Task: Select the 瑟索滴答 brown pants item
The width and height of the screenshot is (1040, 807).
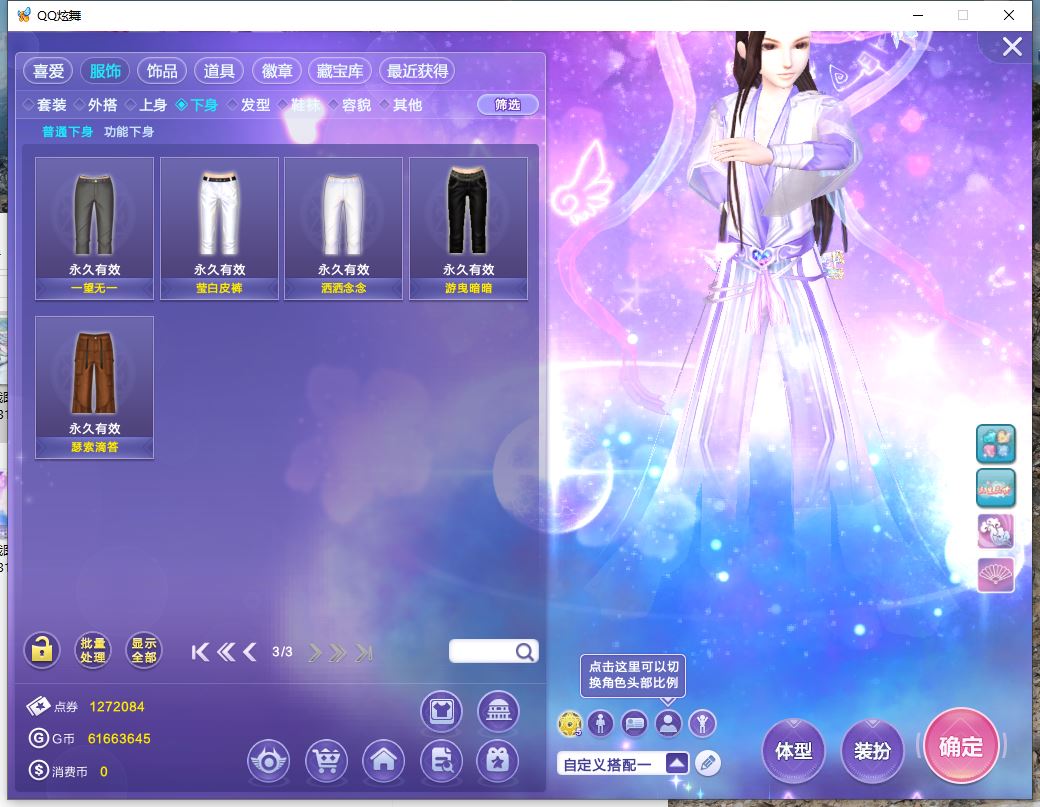Action: pyautogui.click(x=94, y=387)
